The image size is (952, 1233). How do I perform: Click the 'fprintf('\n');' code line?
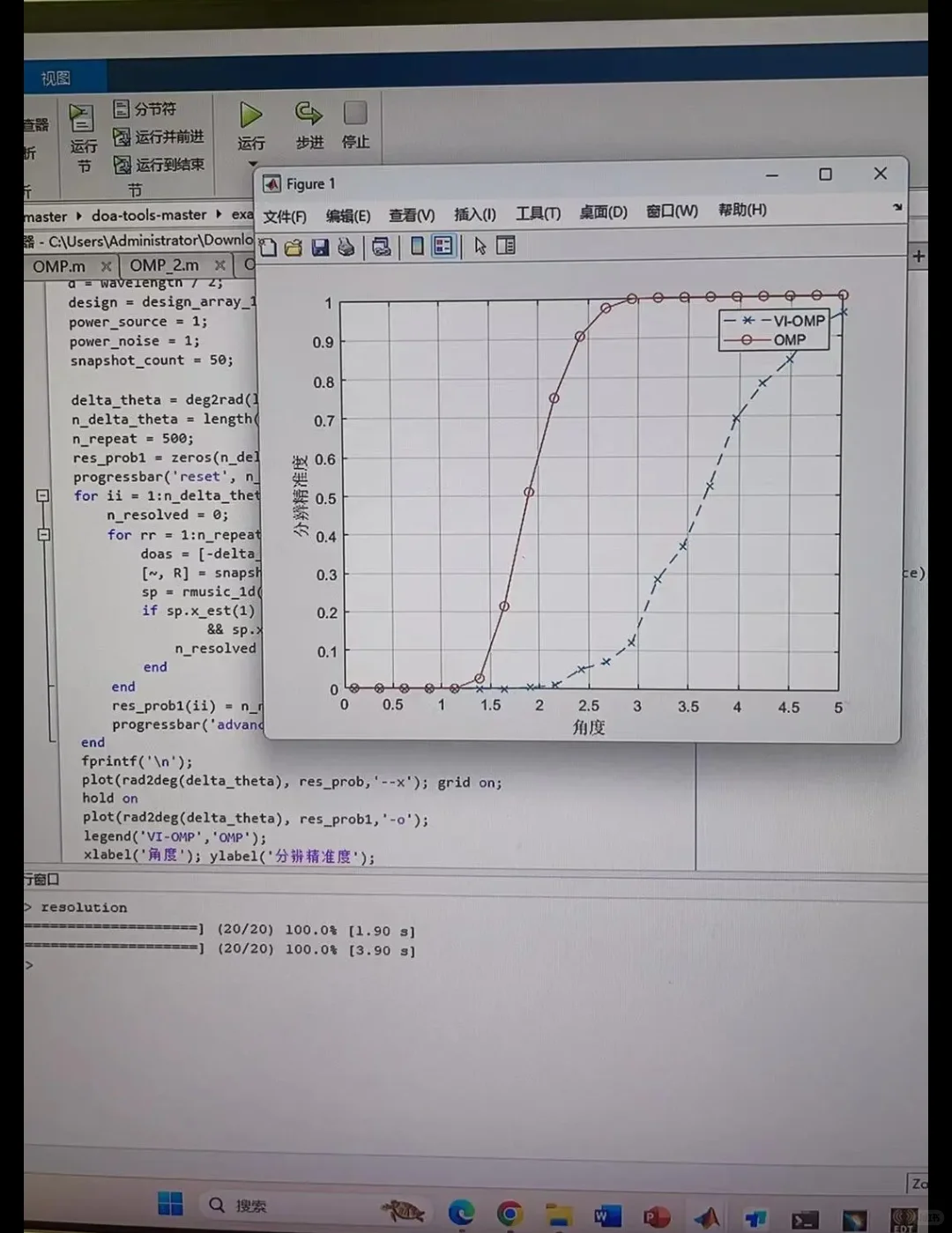[137, 761]
